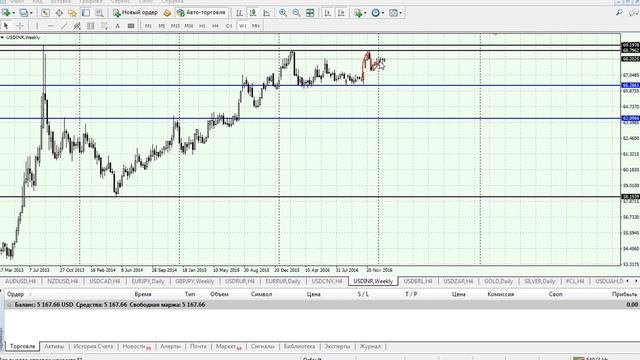
Task: Select the crosshair tool
Action: pos(20,26)
